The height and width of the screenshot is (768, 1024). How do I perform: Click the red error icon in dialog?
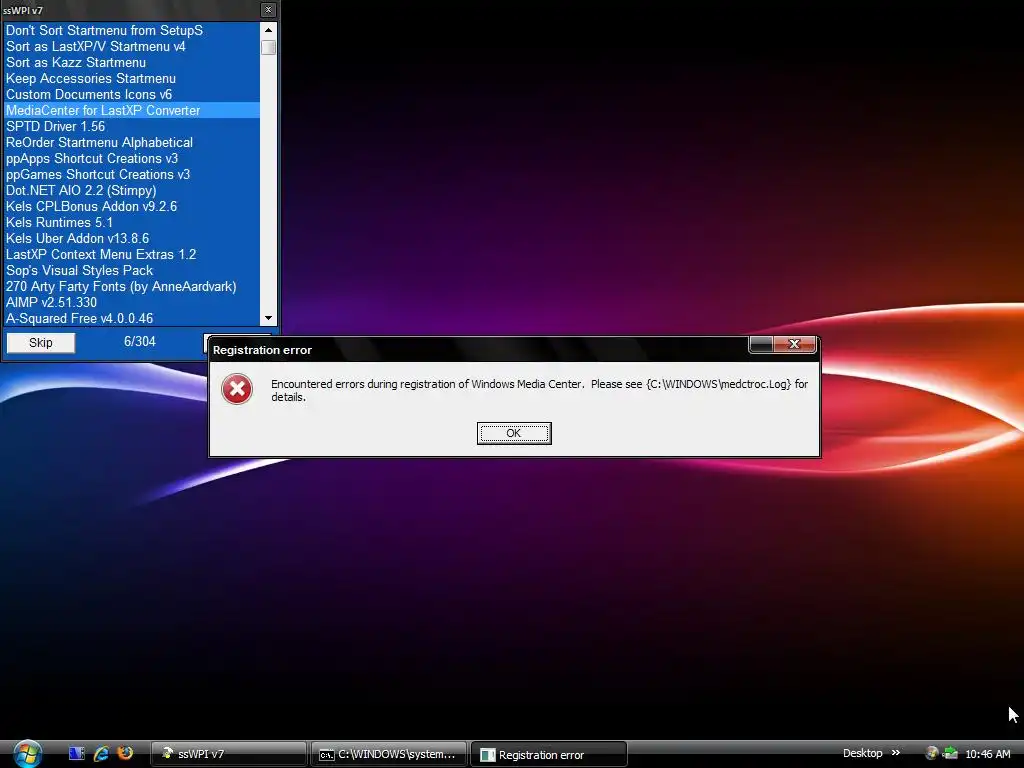coord(237,389)
